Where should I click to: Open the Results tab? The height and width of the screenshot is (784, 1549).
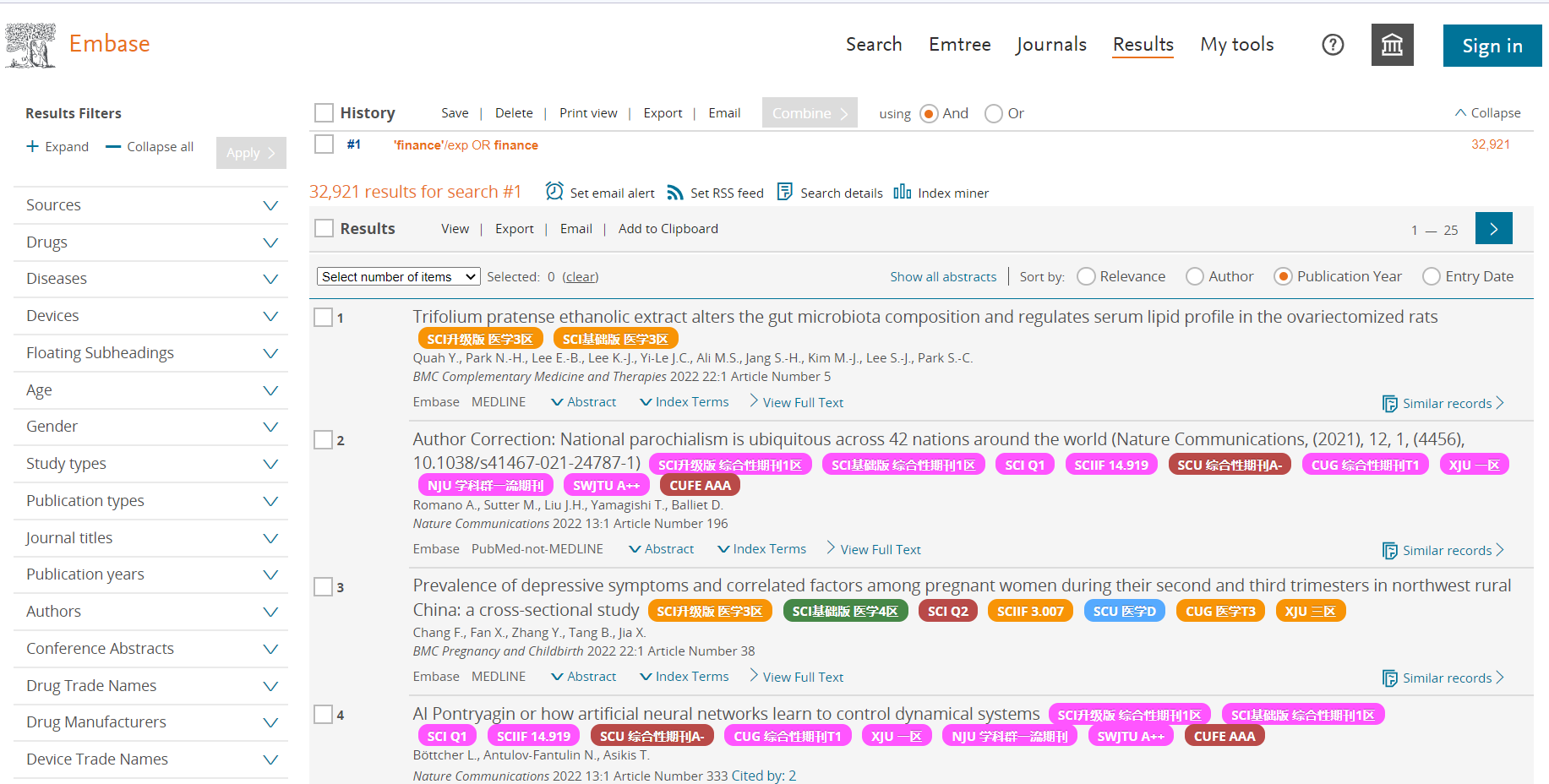1143,44
